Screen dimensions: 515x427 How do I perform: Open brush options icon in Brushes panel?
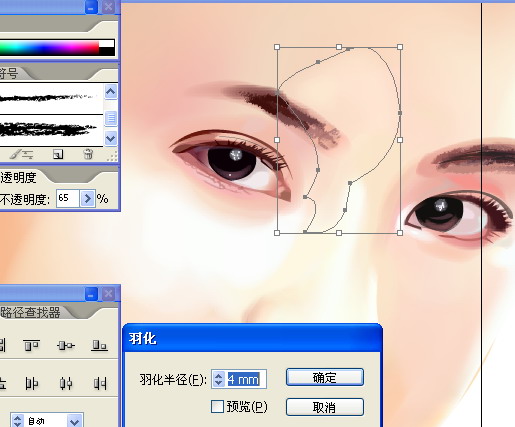tap(21, 154)
